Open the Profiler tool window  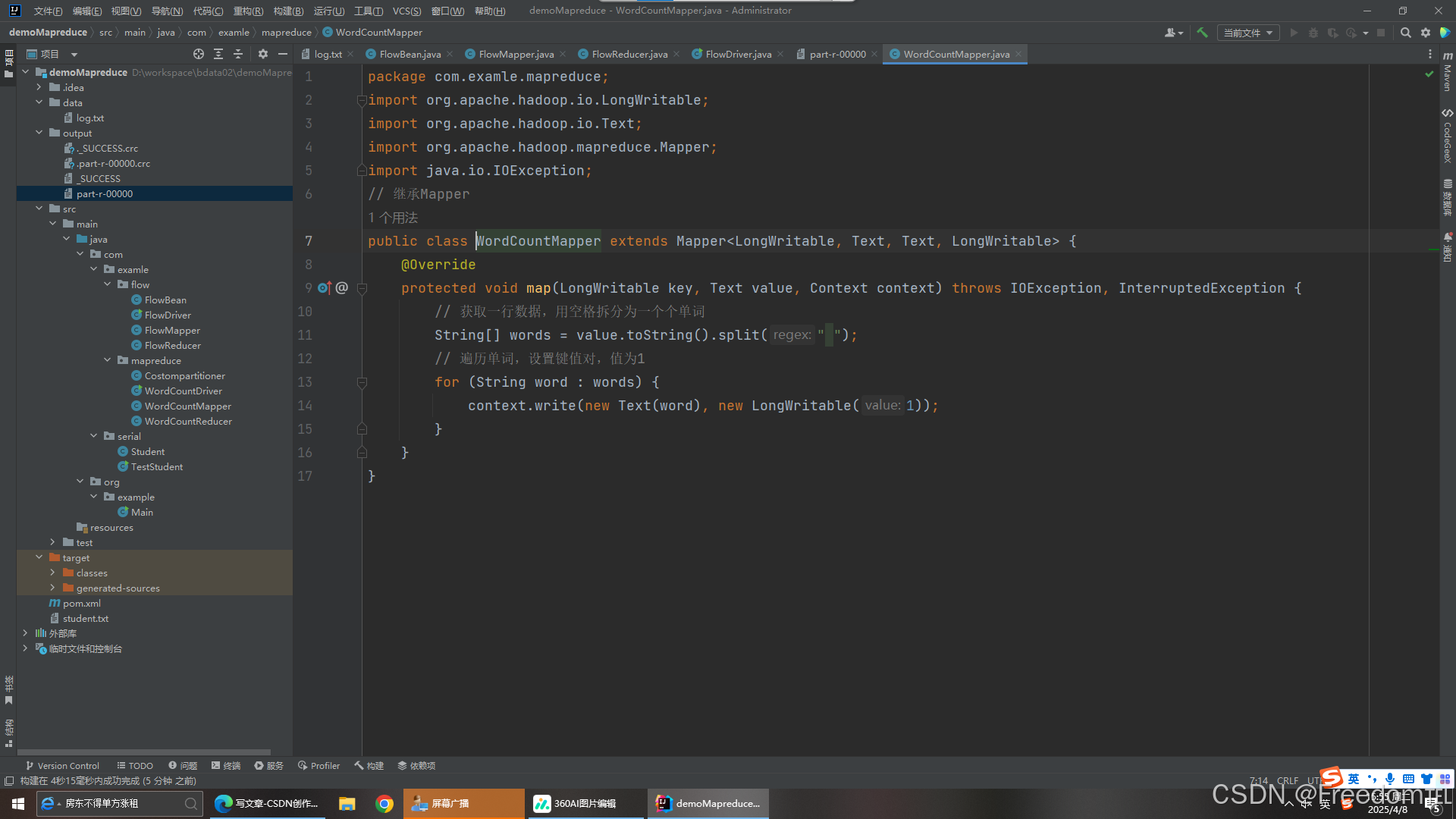coord(318,765)
